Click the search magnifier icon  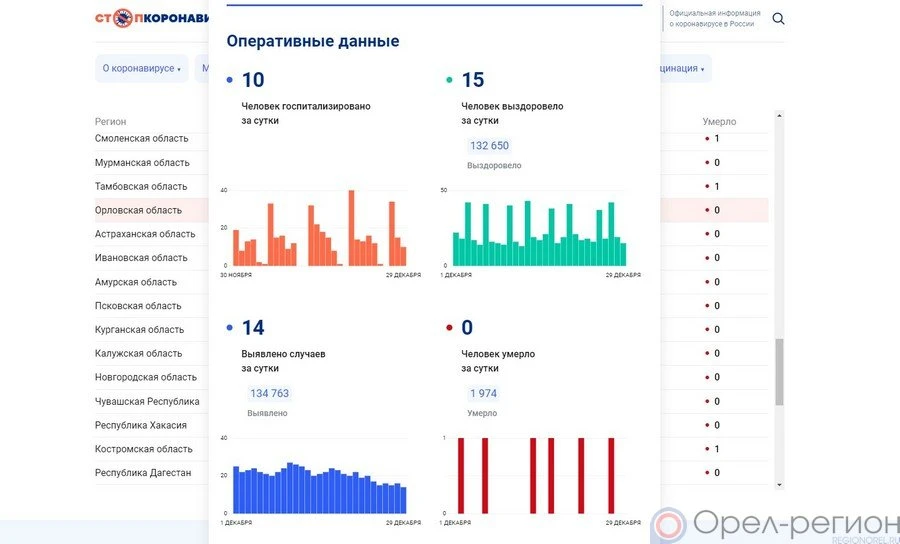pos(778,19)
